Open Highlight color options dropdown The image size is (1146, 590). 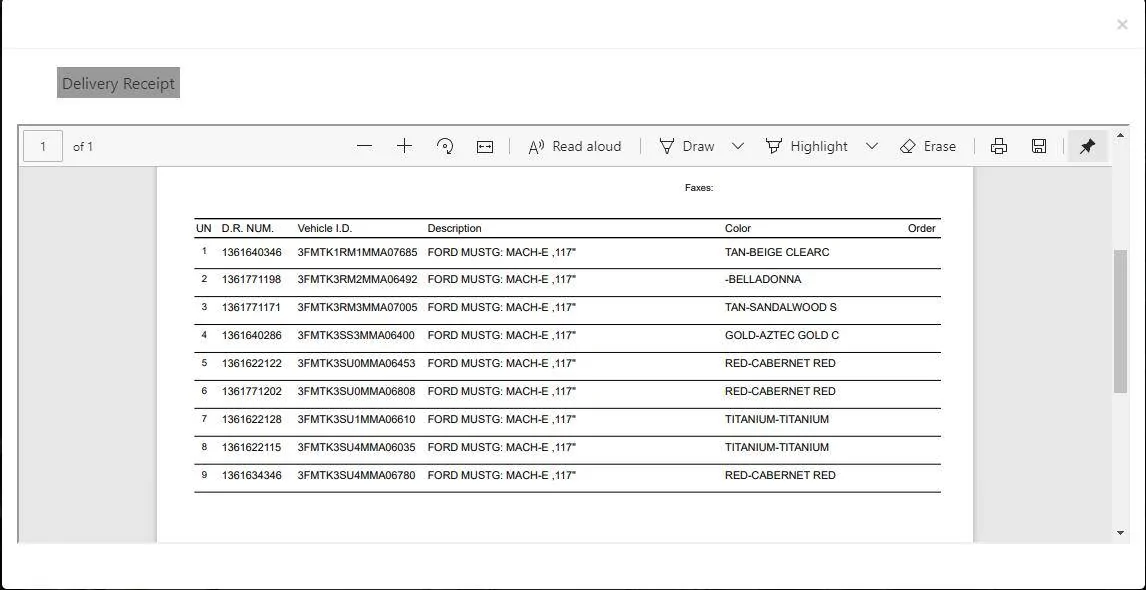click(871, 146)
